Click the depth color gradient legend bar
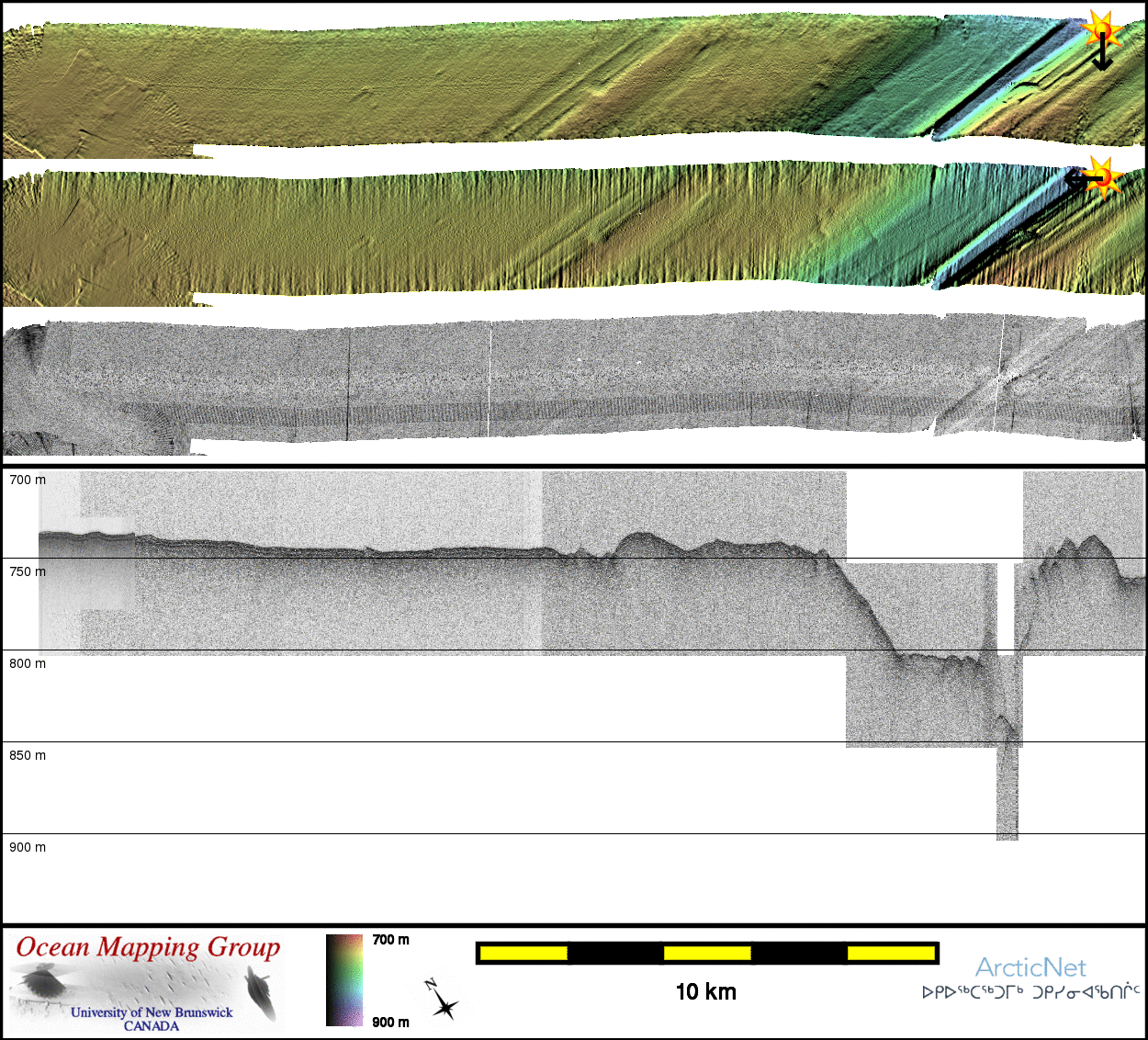1148x1040 pixels. 344,979
